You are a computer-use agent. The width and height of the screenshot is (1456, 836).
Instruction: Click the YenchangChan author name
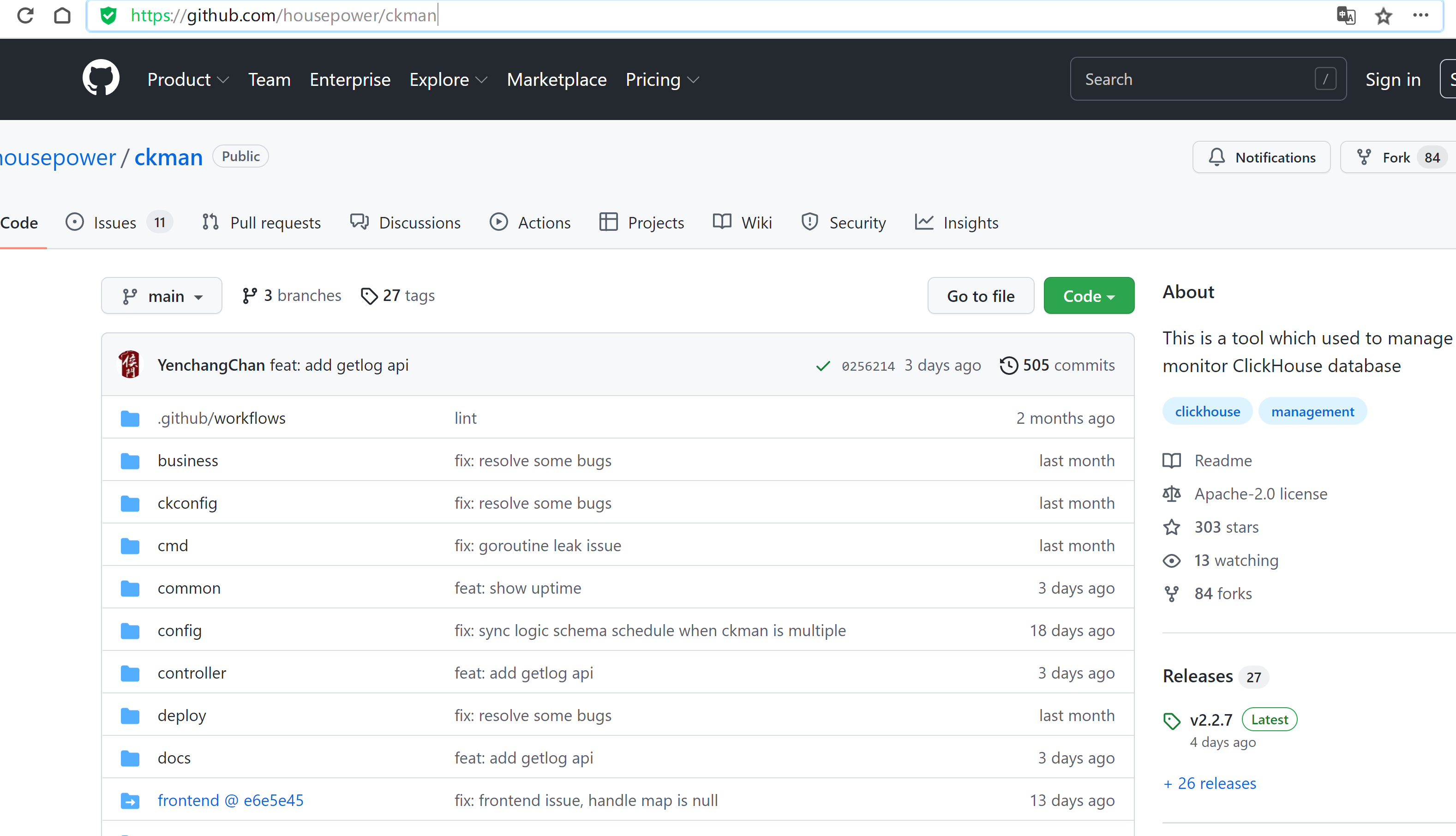pos(211,365)
